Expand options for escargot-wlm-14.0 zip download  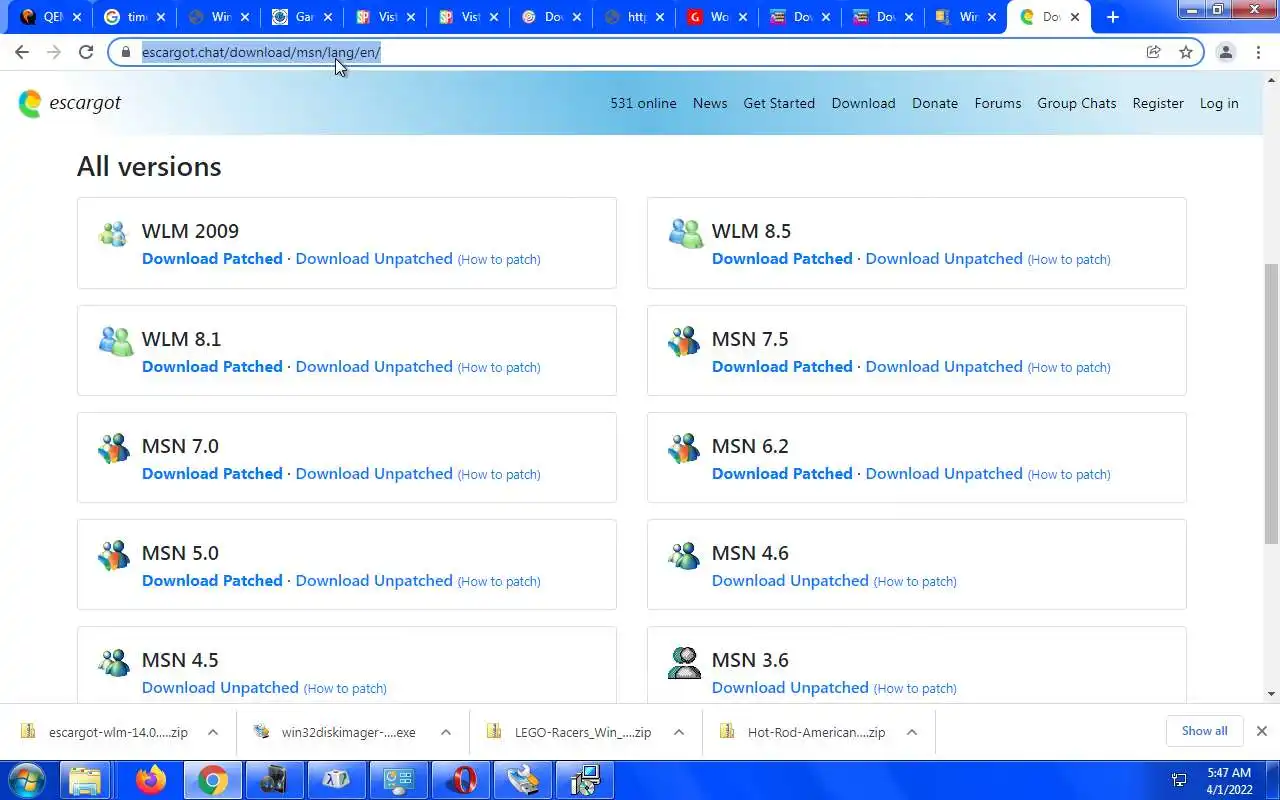tap(213, 732)
